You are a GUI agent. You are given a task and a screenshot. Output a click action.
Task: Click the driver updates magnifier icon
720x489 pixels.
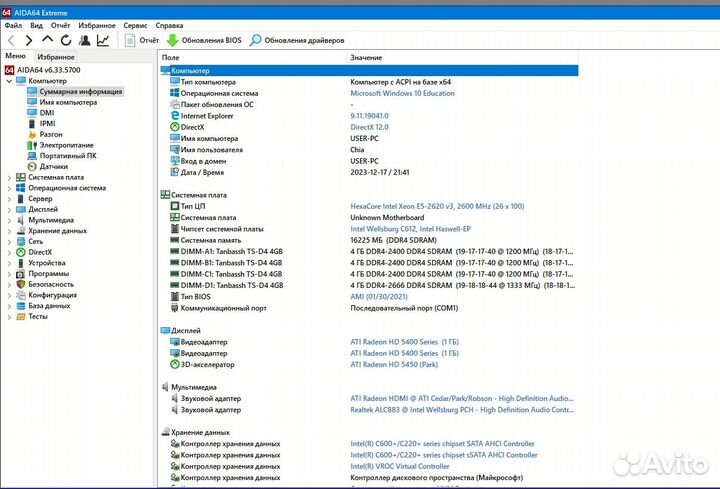point(256,40)
